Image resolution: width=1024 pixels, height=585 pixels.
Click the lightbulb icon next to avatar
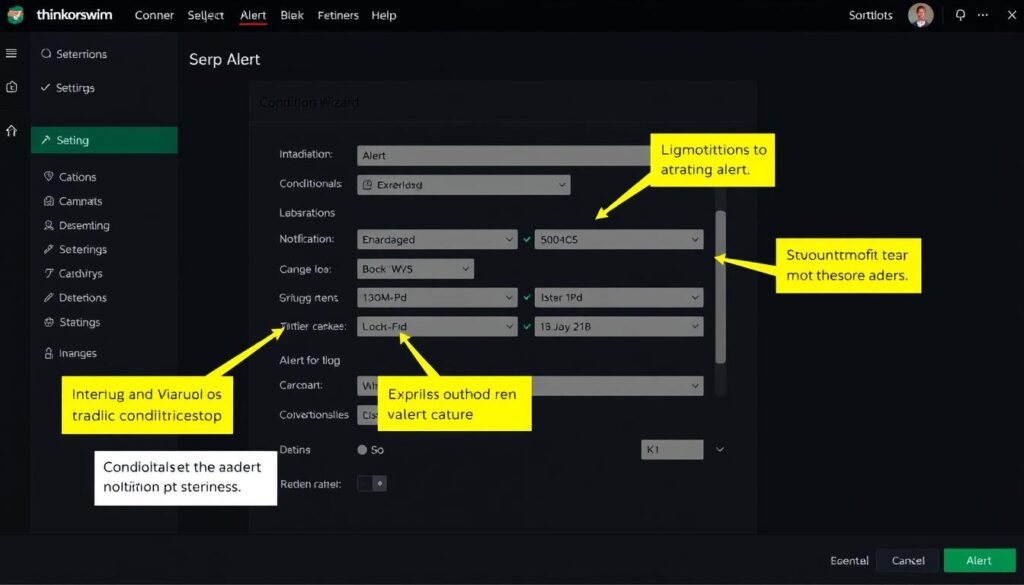point(960,15)
